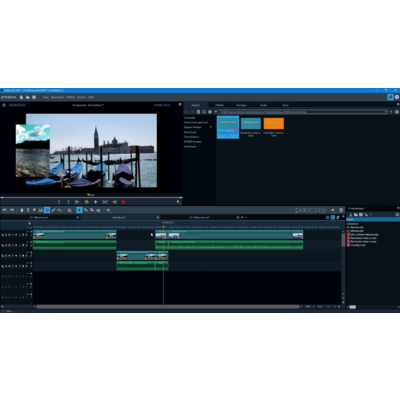Screen dimensions: 400x400
Task: Select the Title (T) tool icon
Action: click(28, 210)
